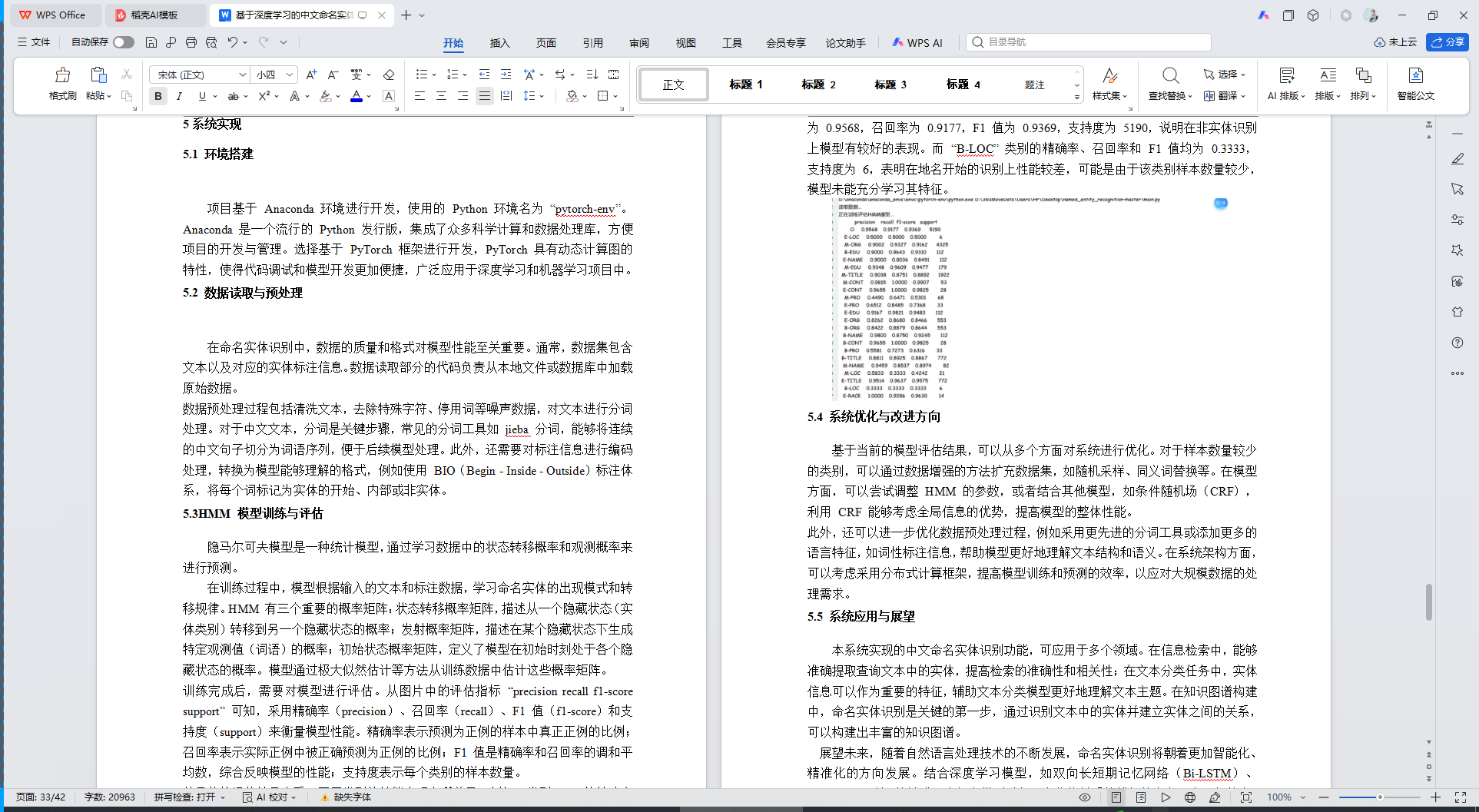Enter fullscreen via status bar icon

tap(1461, 797)
